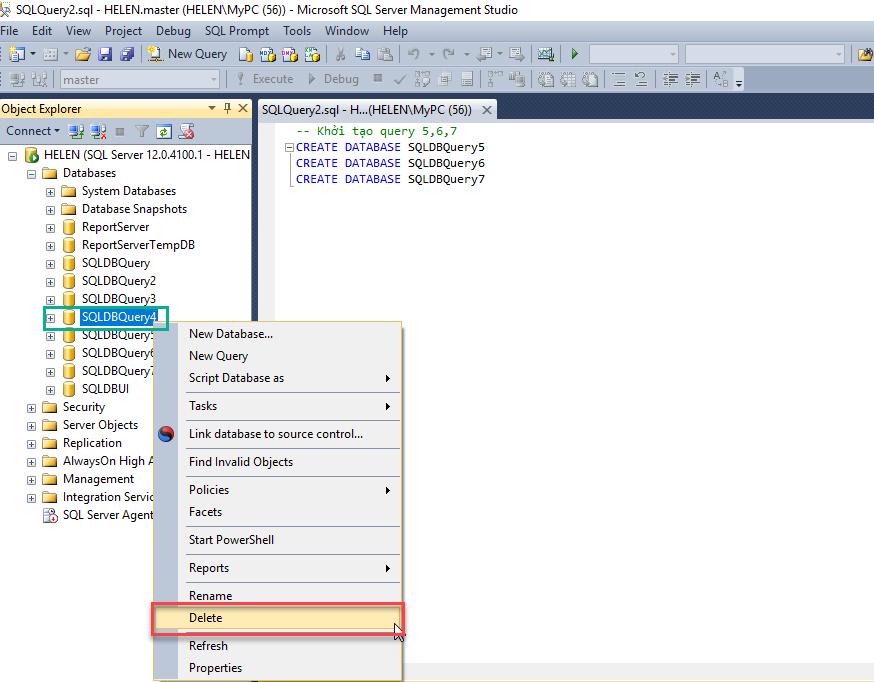Open a file using the Open File icon

pos(83,53)
